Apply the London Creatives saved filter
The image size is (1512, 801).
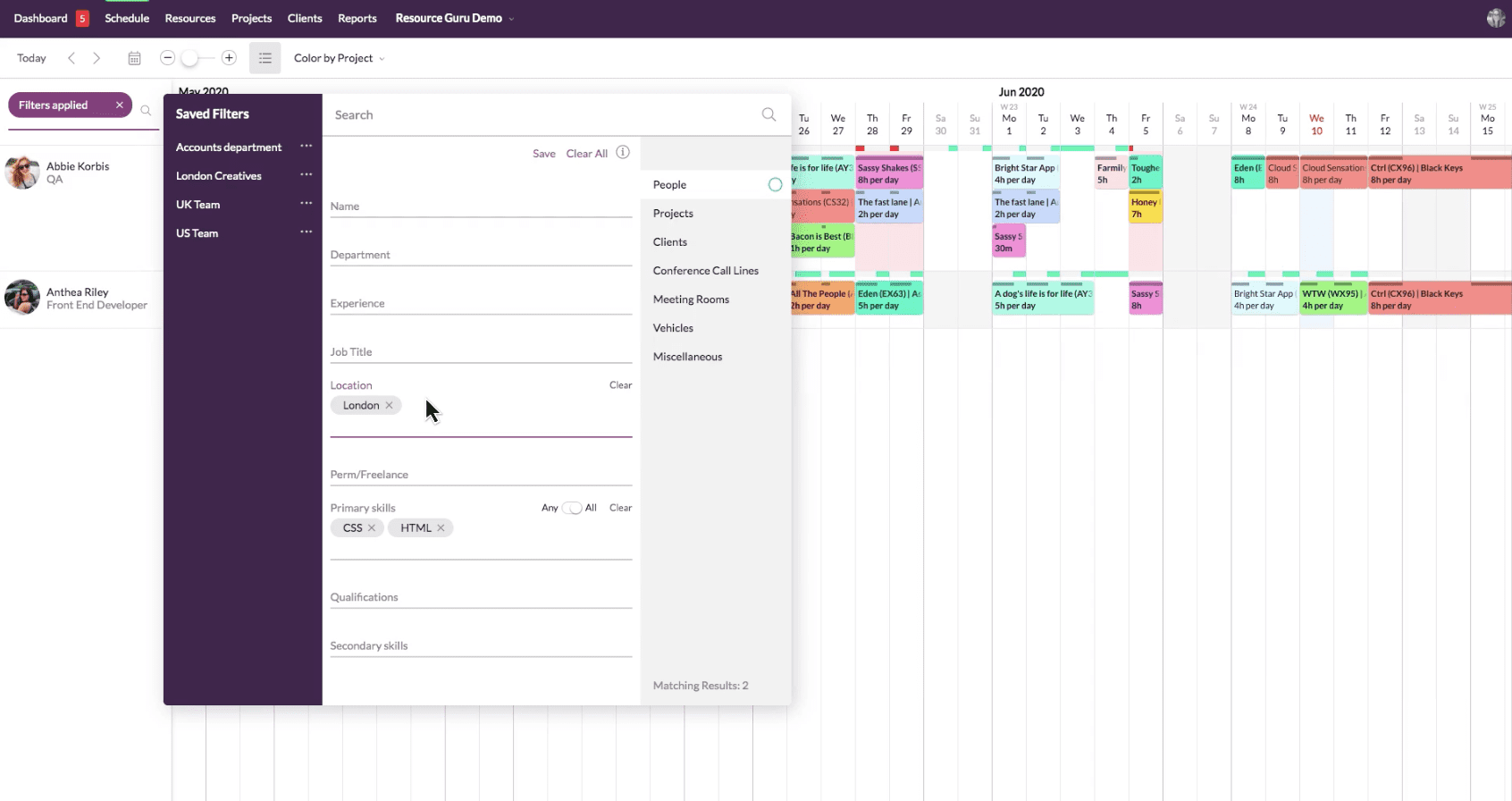(x=219, y=176)
